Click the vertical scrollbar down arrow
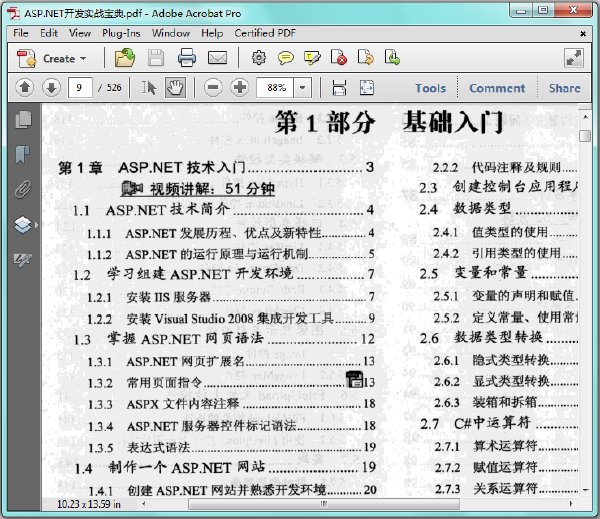Image resolution: width=600 pixels, height=519 pixels. tap(585, 490)
